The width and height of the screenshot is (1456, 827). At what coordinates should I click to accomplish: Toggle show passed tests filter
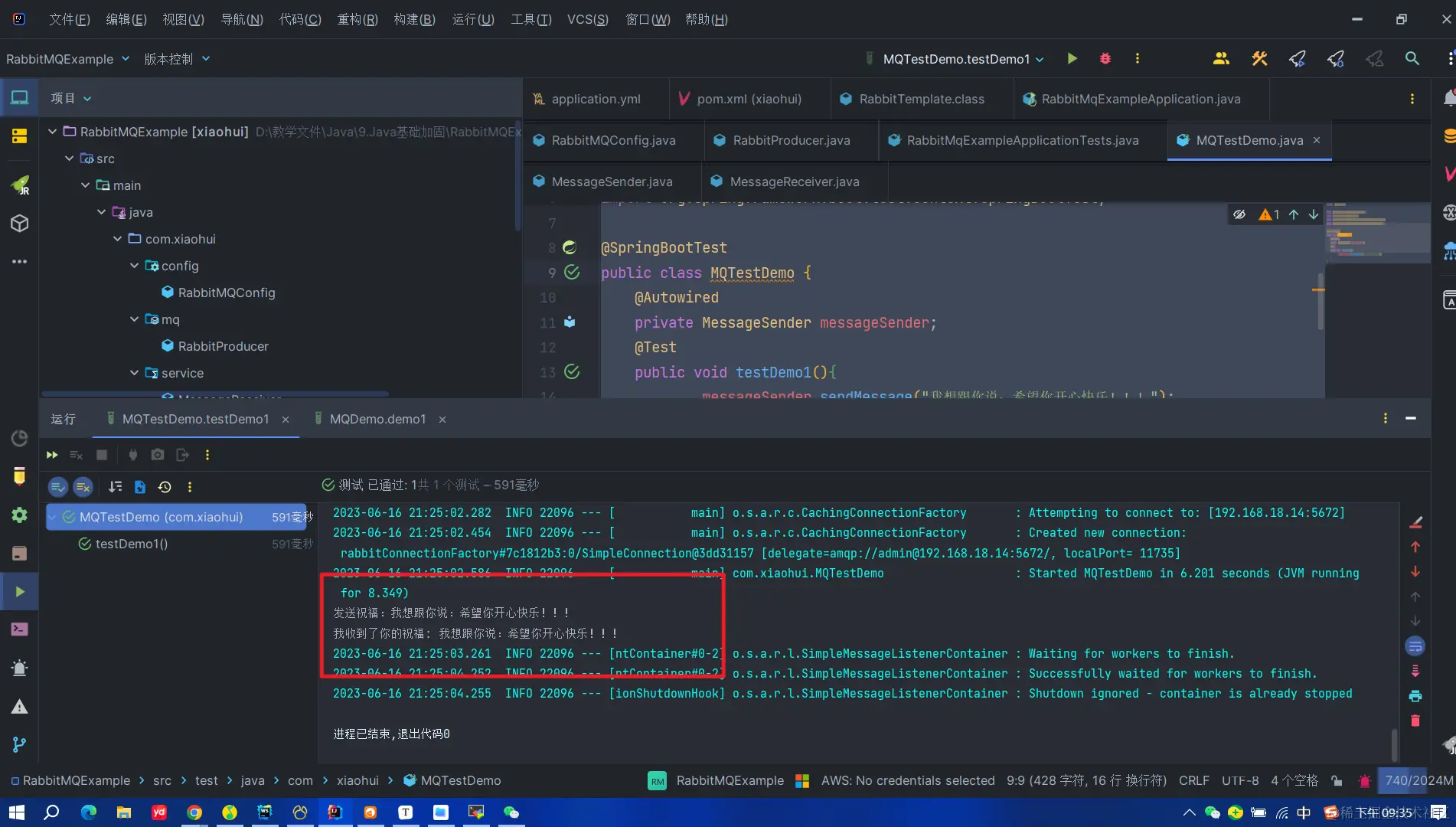58,487
